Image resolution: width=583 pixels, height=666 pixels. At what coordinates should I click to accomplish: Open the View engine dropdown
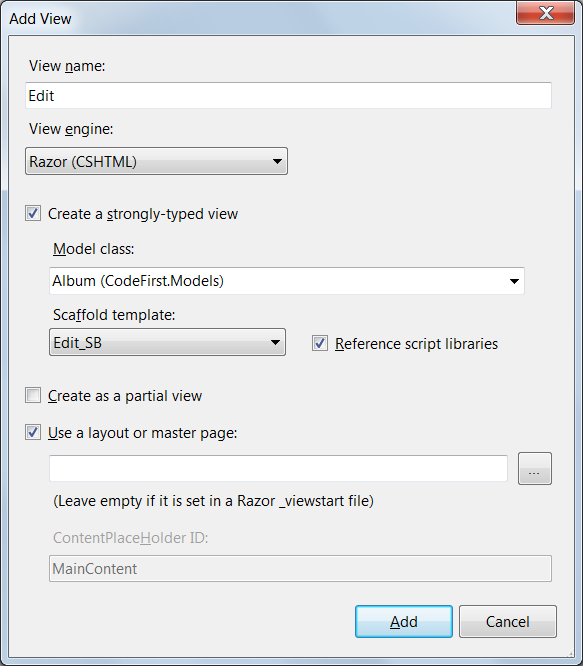(156, 161)
